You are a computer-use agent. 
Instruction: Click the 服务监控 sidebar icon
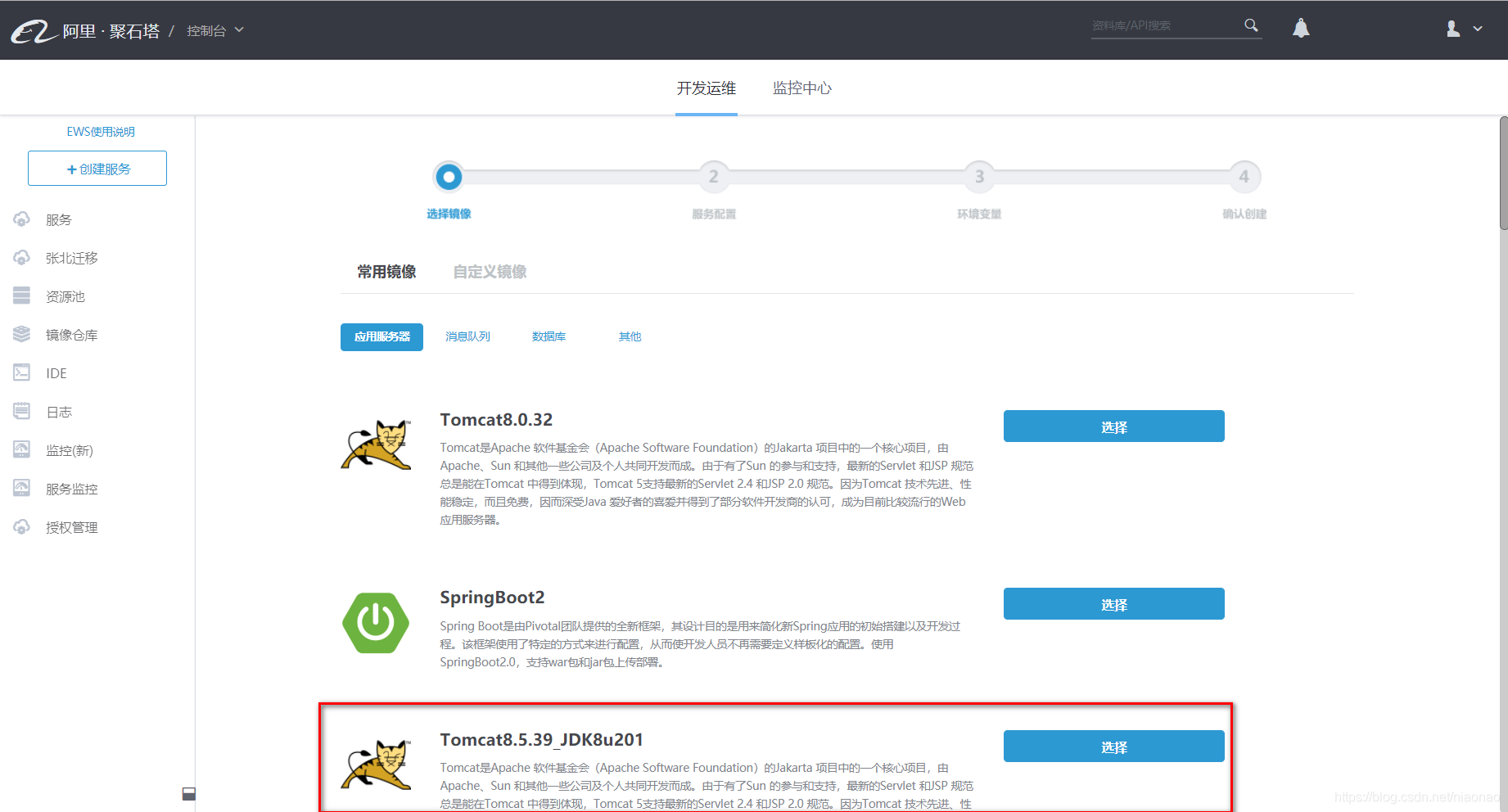[x=22, y=488]
